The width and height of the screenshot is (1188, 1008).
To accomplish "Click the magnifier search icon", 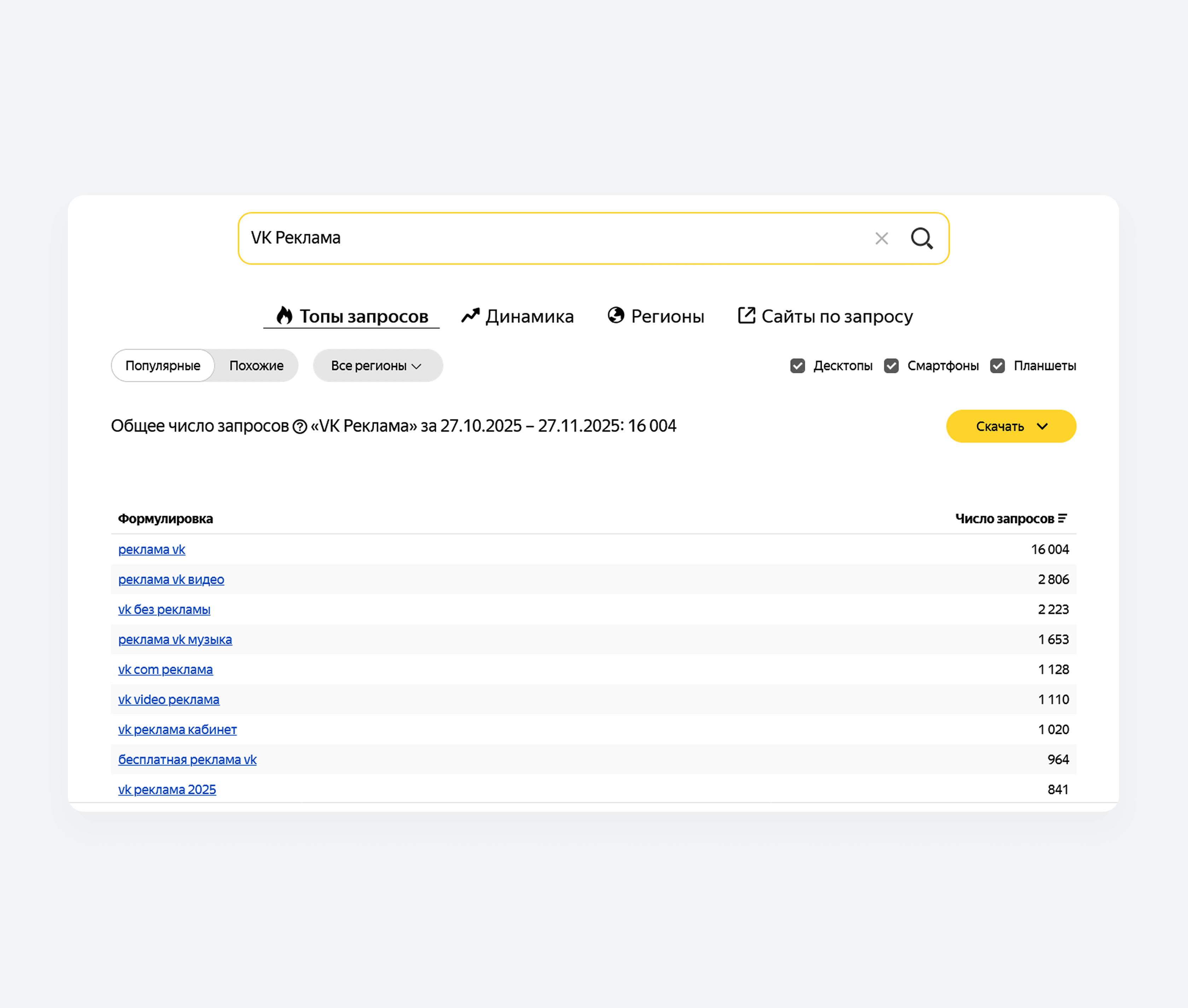I will point(921,238).
